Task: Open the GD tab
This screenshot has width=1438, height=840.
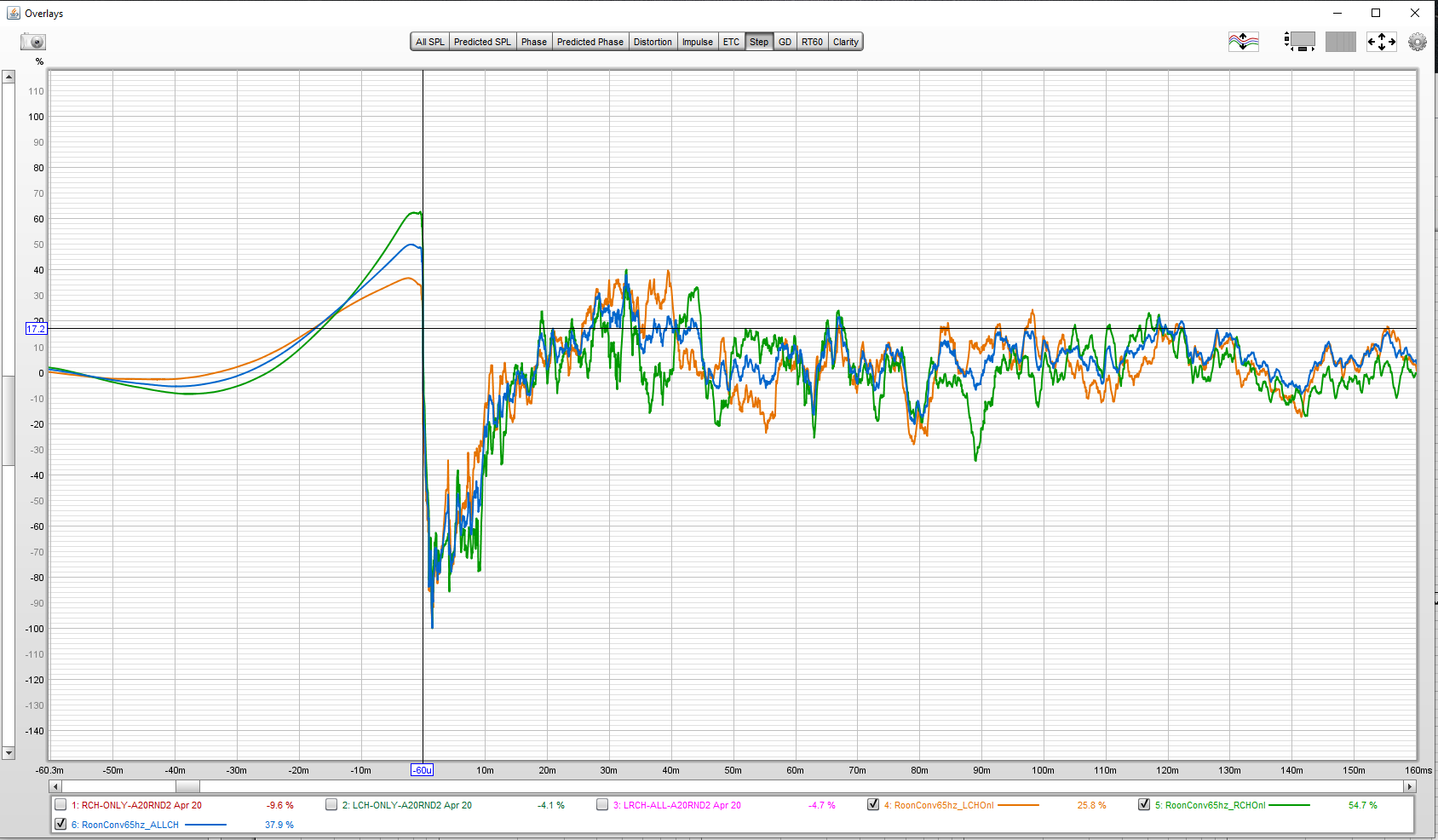Action: click(785, 42)
